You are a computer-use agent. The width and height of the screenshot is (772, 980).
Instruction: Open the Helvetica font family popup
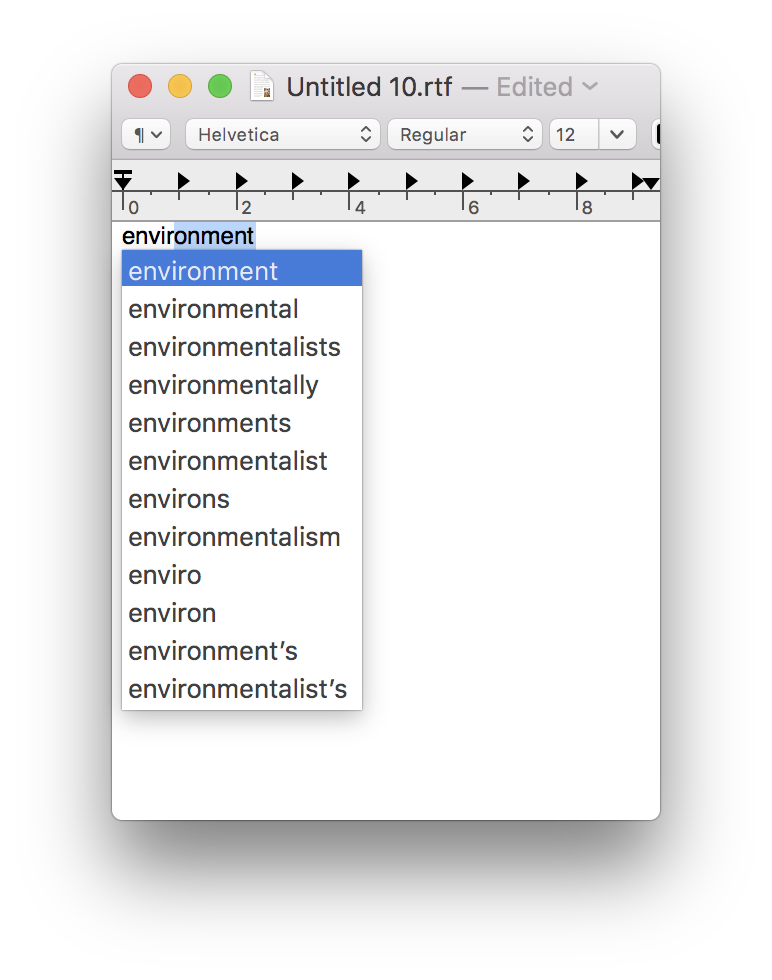(x=283, y=134)
